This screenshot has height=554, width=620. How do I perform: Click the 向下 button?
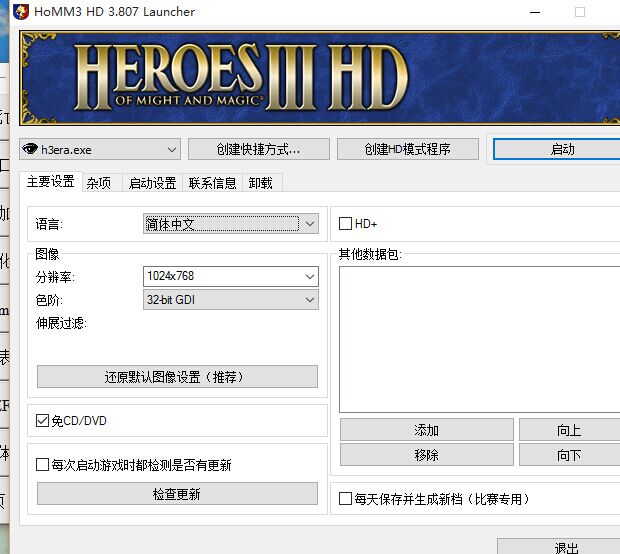(x=569, y=455)
